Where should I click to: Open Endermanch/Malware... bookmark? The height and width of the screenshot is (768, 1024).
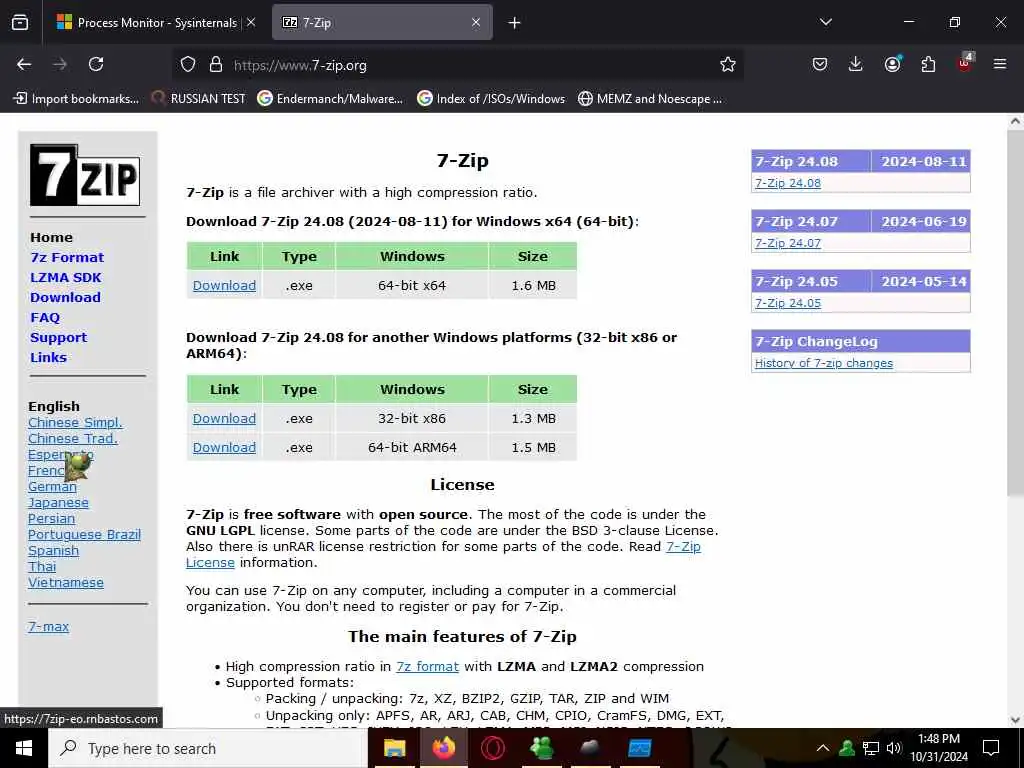[330, 99]
